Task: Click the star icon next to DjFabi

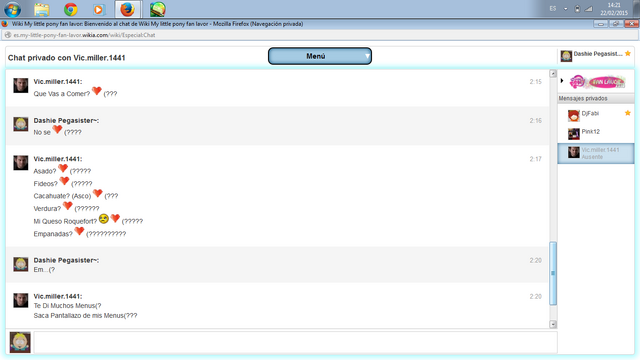Action: (x=628, y=113)
